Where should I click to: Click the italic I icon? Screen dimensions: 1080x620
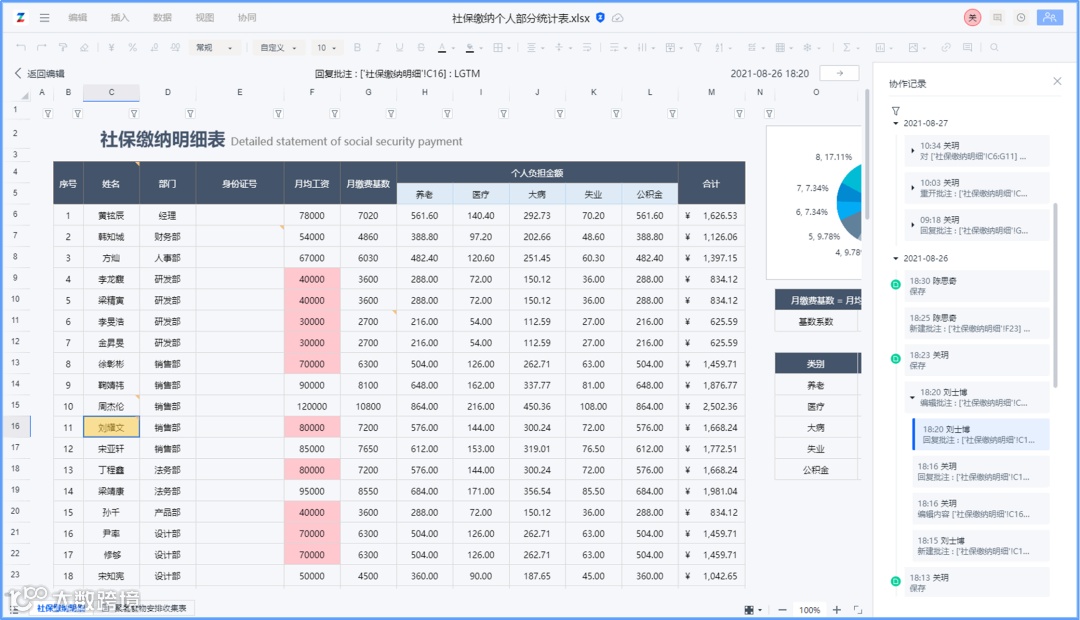378,48
